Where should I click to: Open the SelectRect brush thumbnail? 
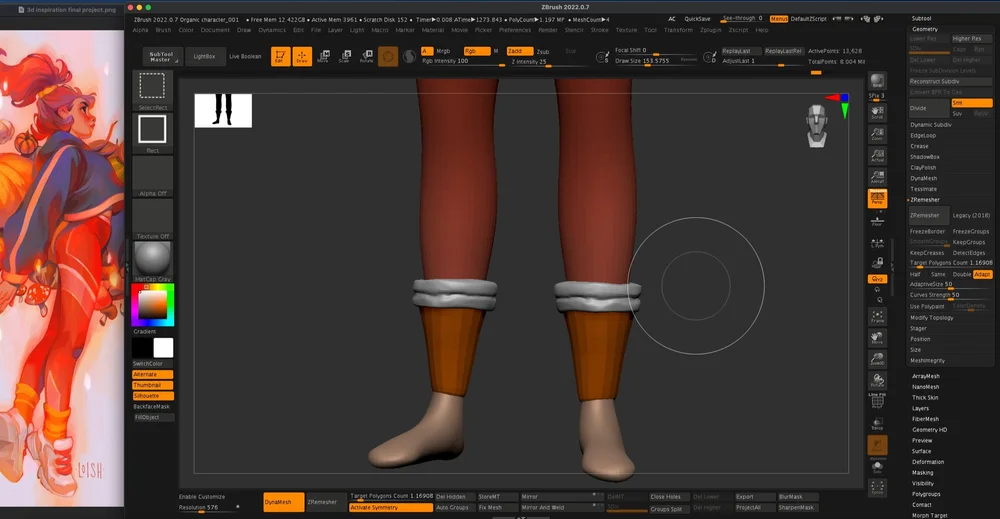152,88
